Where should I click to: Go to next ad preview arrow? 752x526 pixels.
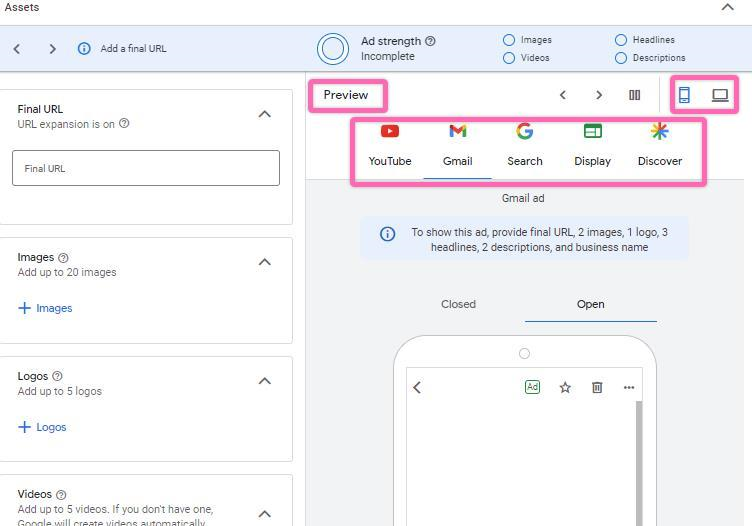click(x=599, y=95)
